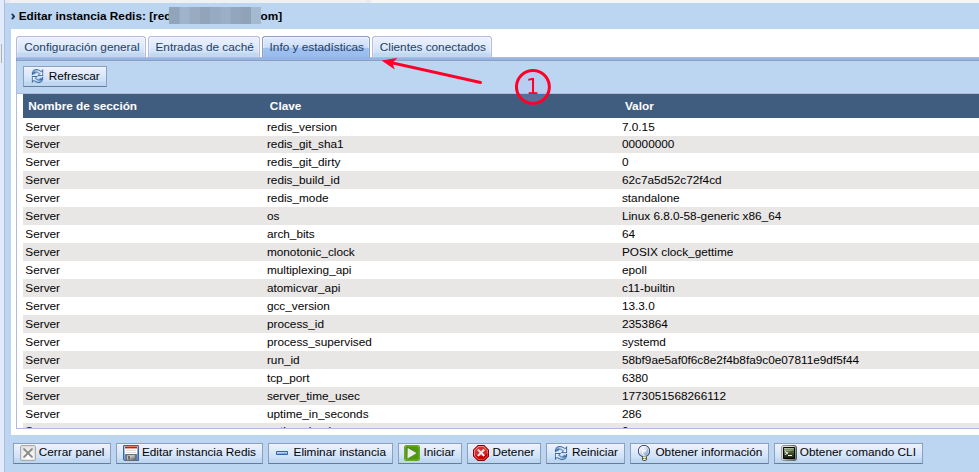Click the lightbulb icon for Obtener información
Viewport: 979px width, 472px height.
coord(645,453)
